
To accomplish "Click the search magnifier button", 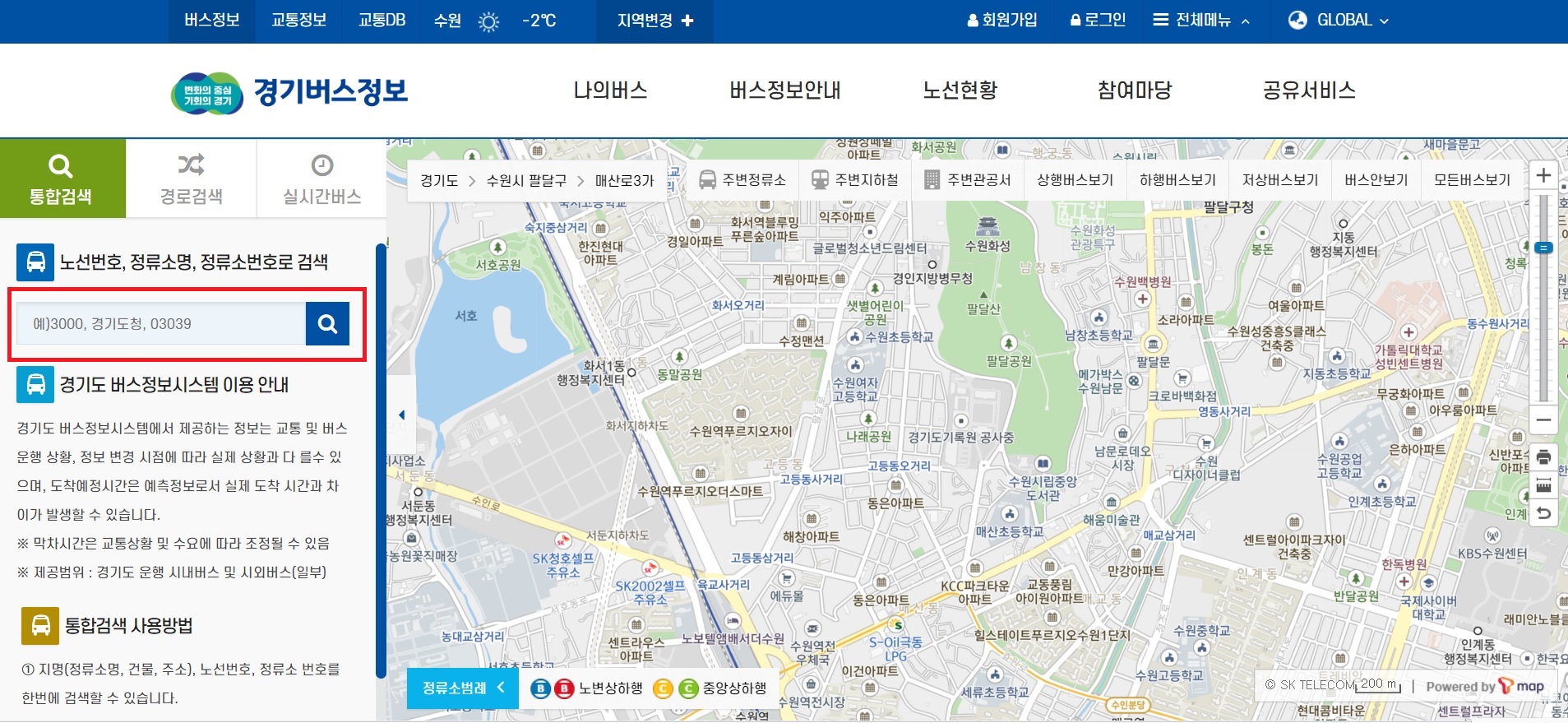I will click(327, 324).
